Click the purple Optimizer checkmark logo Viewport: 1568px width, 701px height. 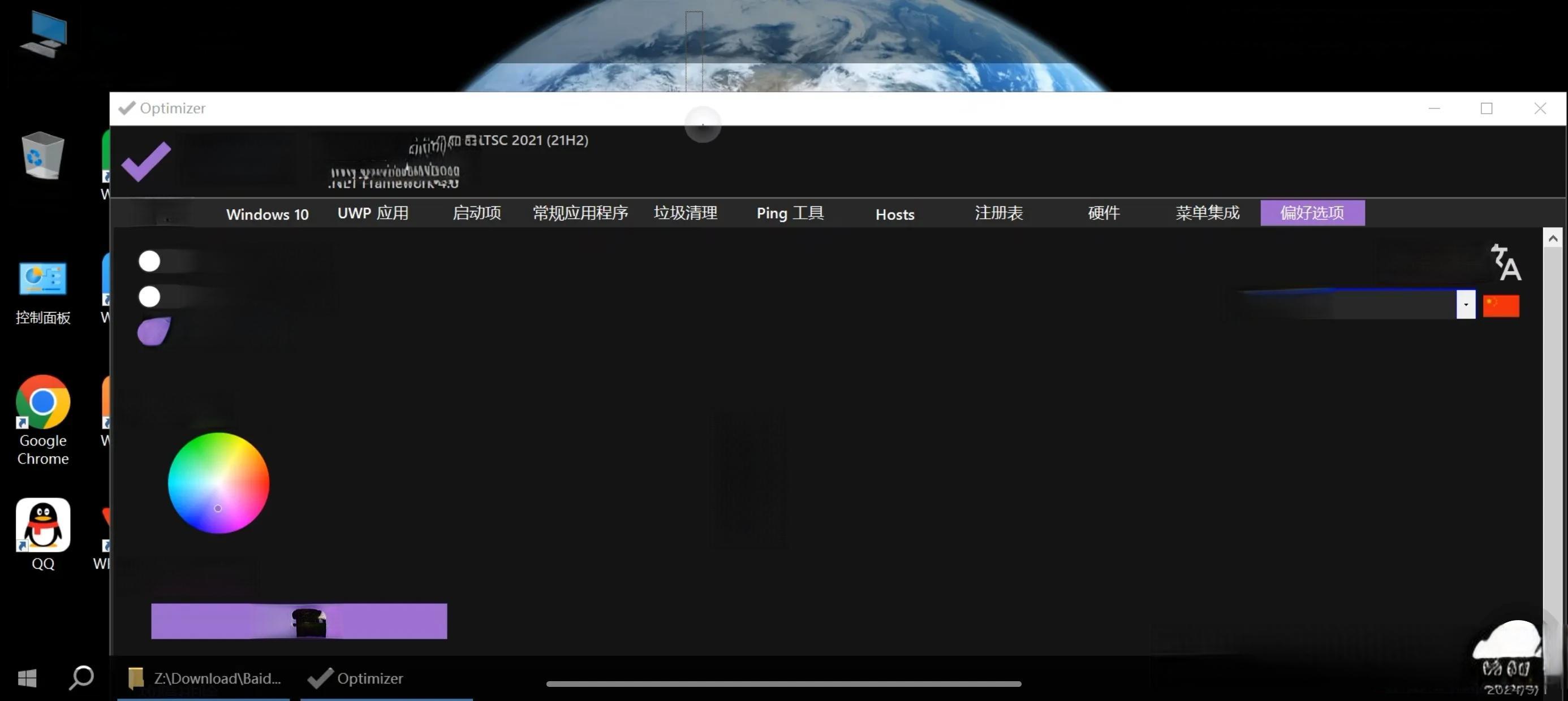click(146, 161)
